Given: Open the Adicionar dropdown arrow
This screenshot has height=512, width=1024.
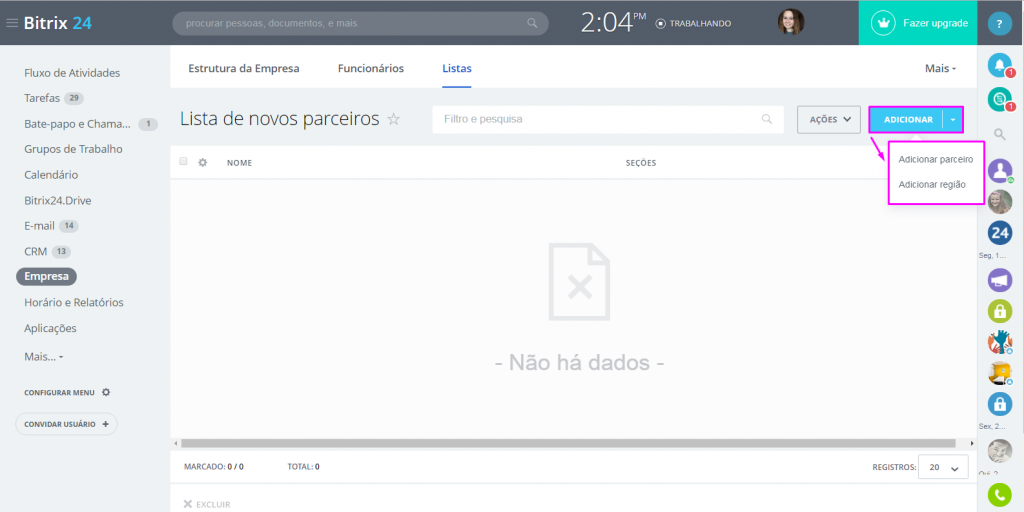Looking at the screenshot, I should pos(953,120).
